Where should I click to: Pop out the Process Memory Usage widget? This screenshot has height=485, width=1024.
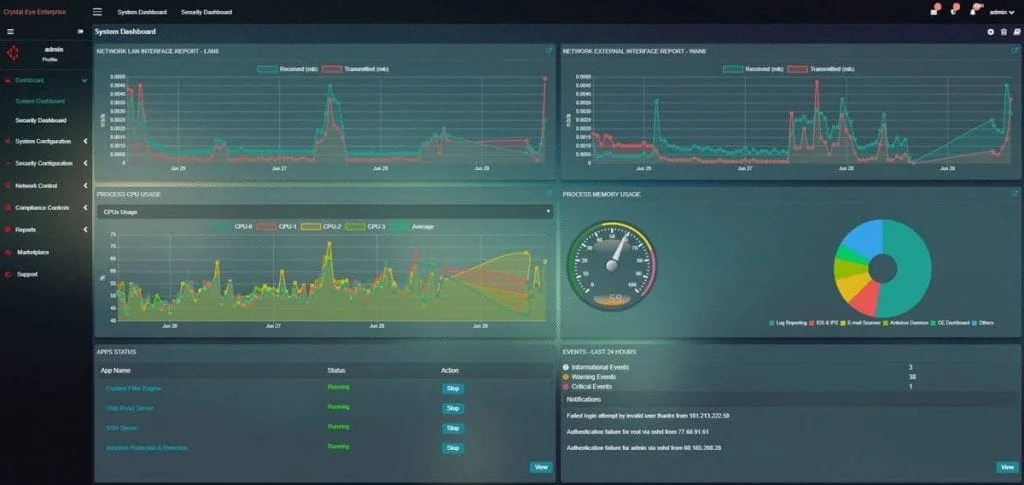pos(1015,194)
